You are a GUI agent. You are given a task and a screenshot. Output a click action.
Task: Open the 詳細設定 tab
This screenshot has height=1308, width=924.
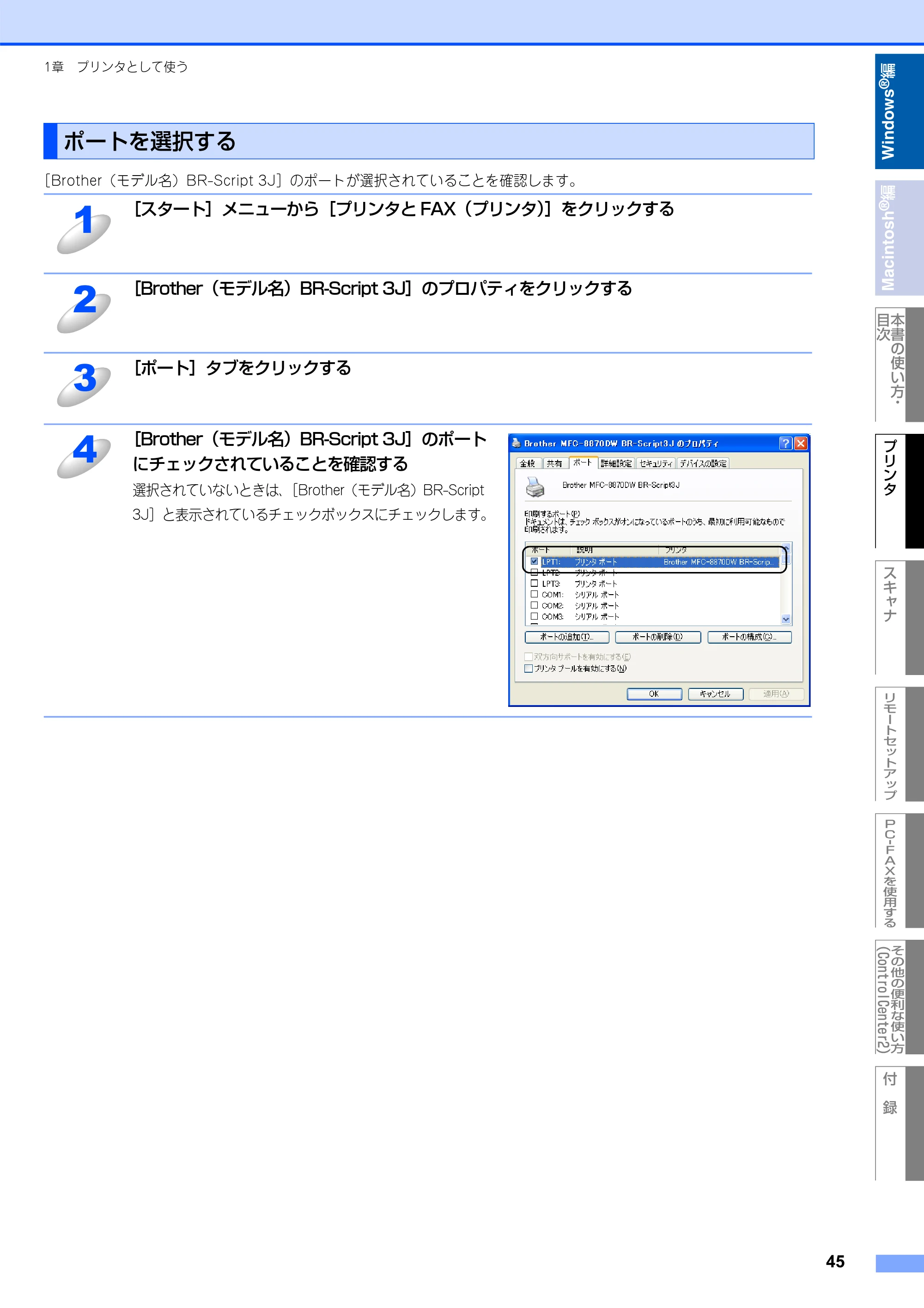(616, 463)
